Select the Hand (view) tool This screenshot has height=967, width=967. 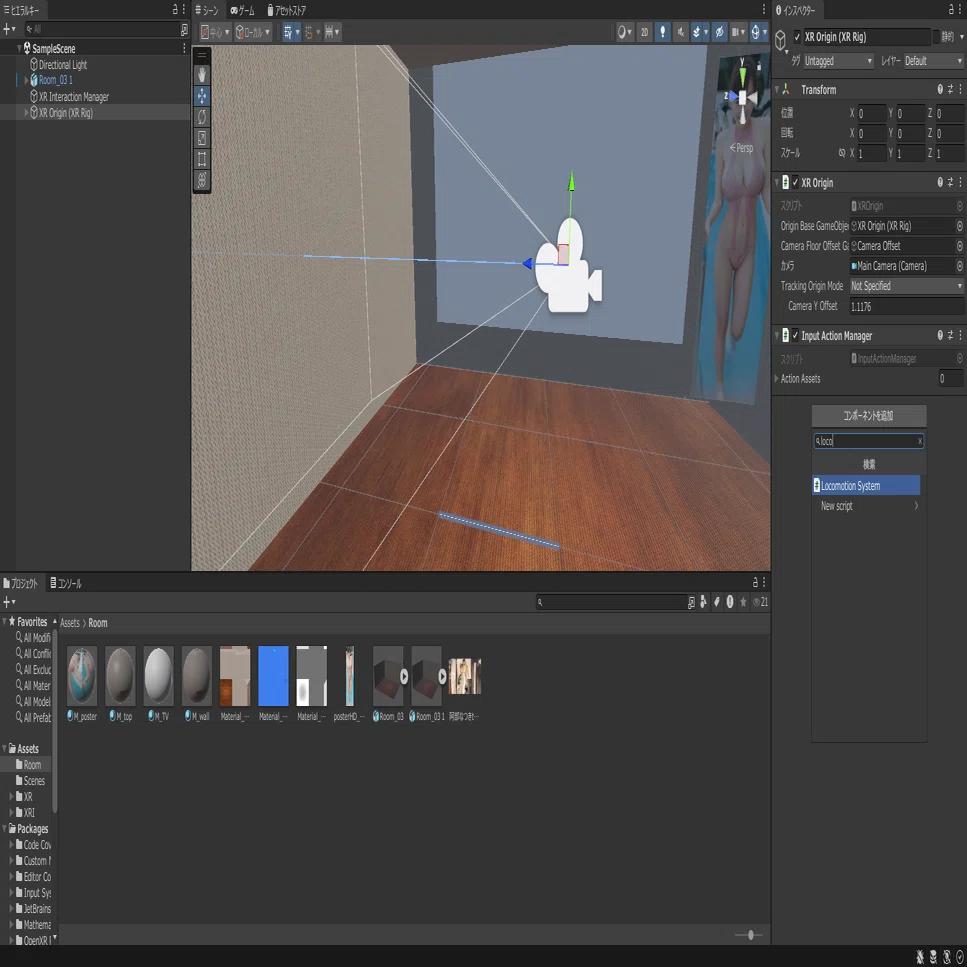[202, 75]
